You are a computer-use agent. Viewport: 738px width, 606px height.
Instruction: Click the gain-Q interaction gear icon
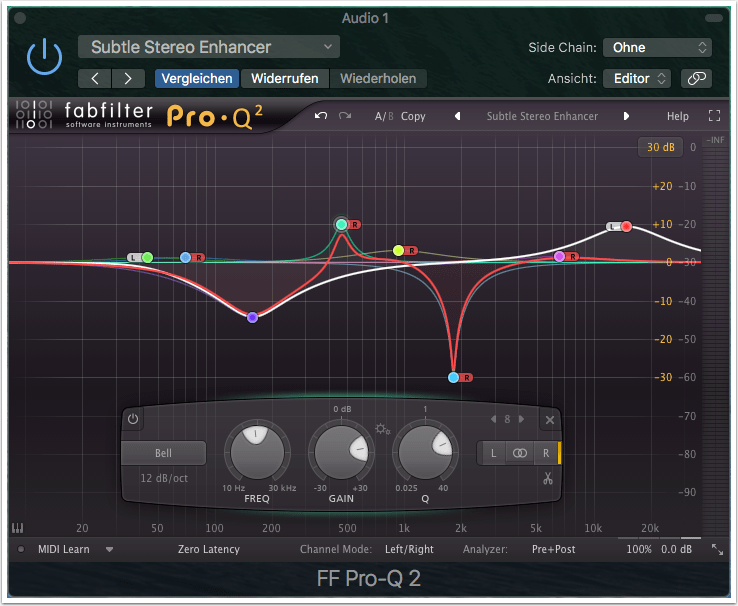tap(381, 430)
